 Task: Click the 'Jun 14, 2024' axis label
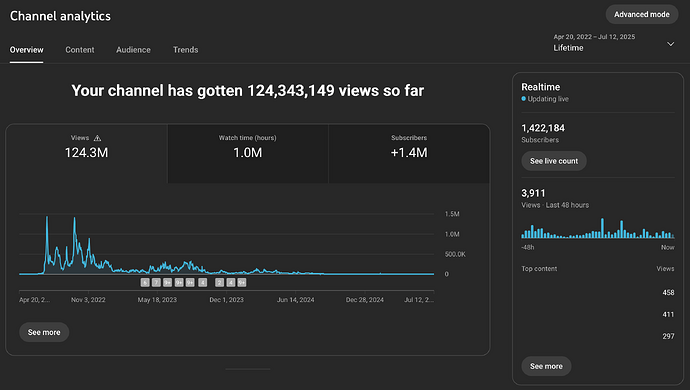pyautogui.click(x=295, y=300)
